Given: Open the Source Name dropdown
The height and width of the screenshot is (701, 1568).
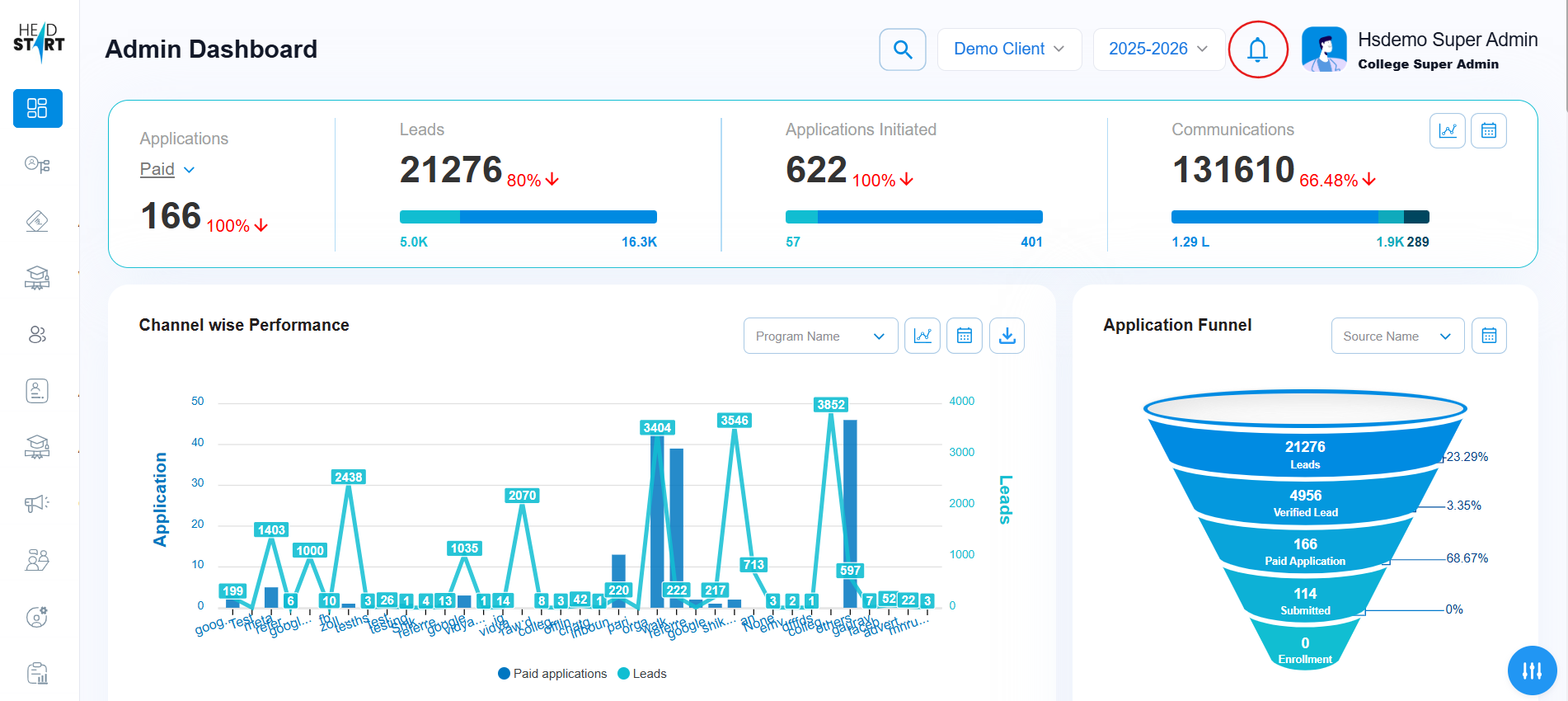Looking at the screenshot, I should click(x=1397, y=336).
